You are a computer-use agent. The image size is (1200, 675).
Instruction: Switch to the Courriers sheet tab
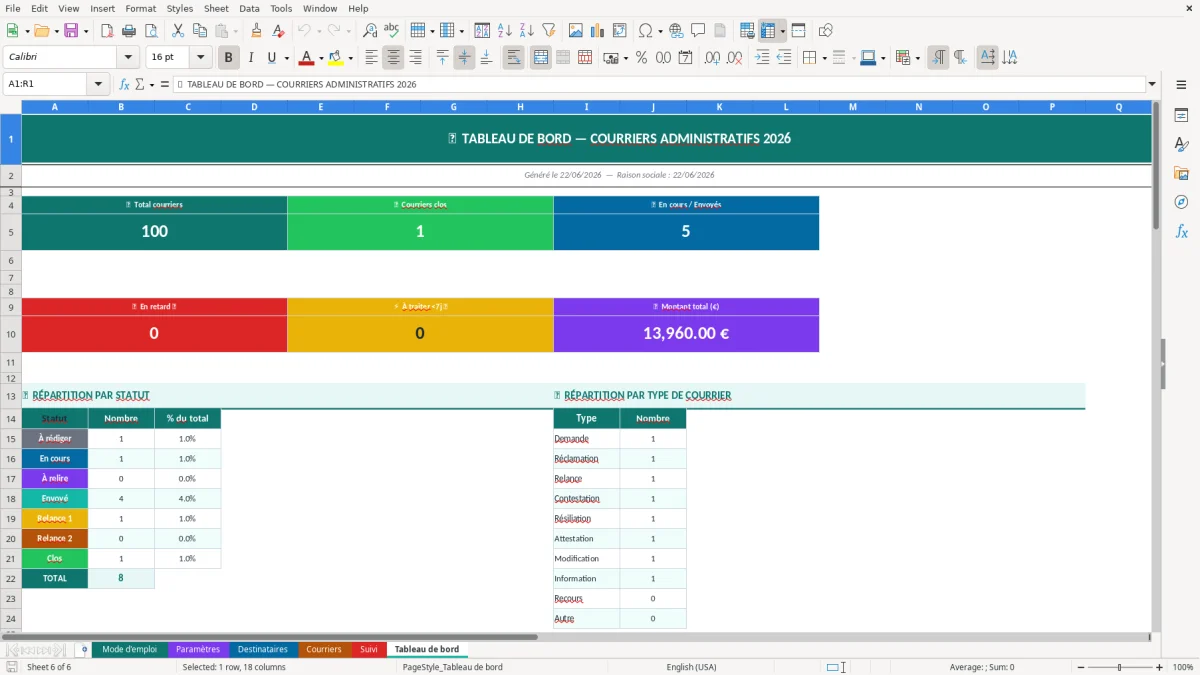[x=324, y=649]
